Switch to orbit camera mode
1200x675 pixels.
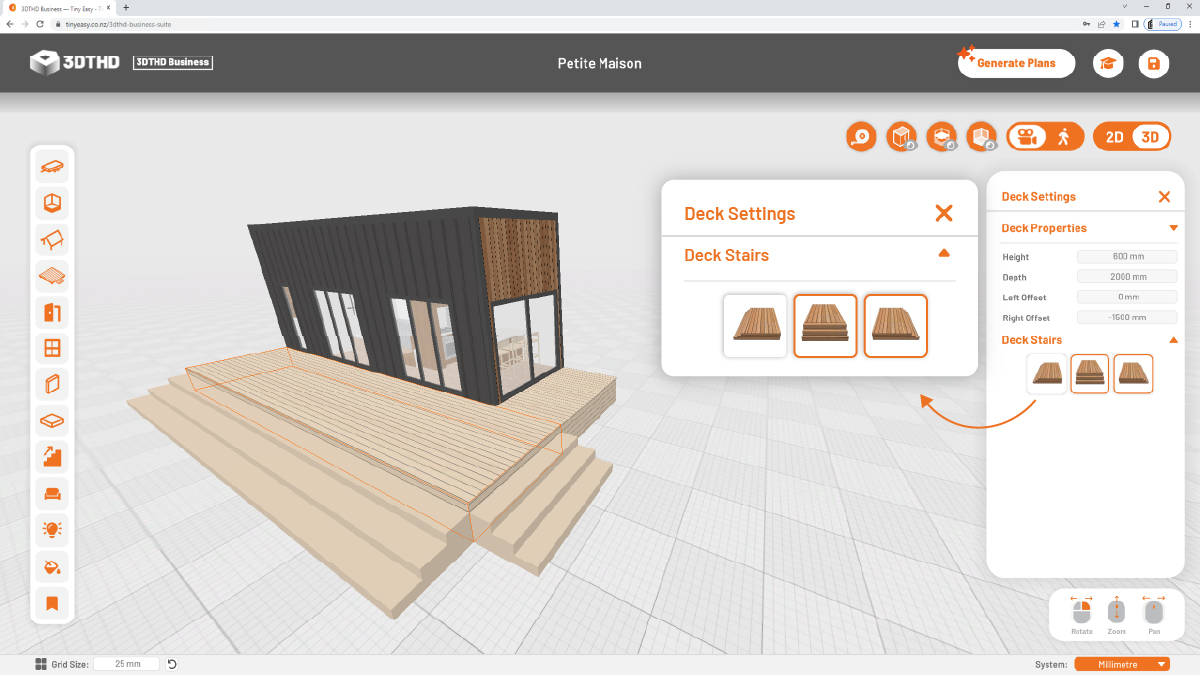1025,137
